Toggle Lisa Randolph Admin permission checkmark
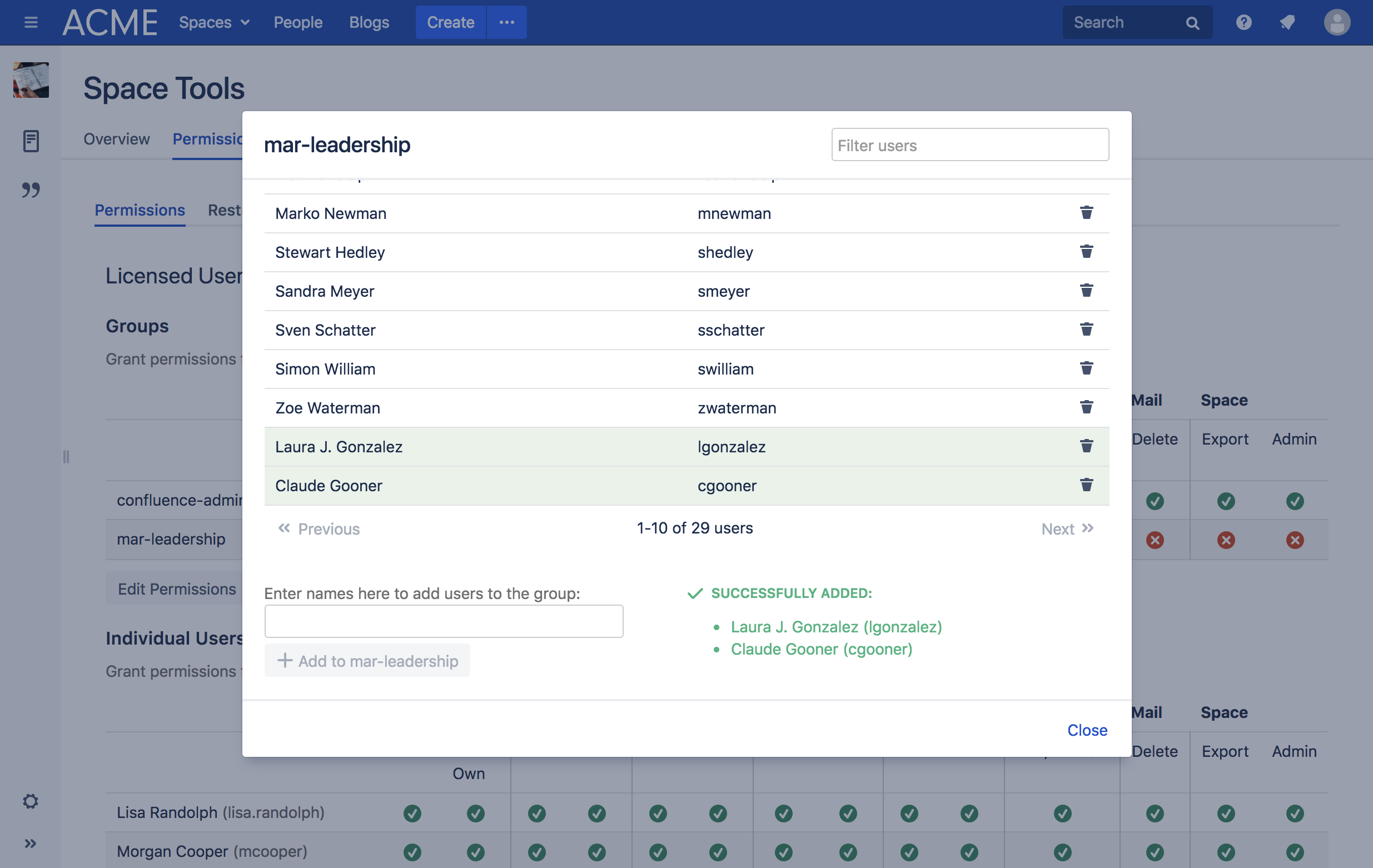 tap(1294, 813)
